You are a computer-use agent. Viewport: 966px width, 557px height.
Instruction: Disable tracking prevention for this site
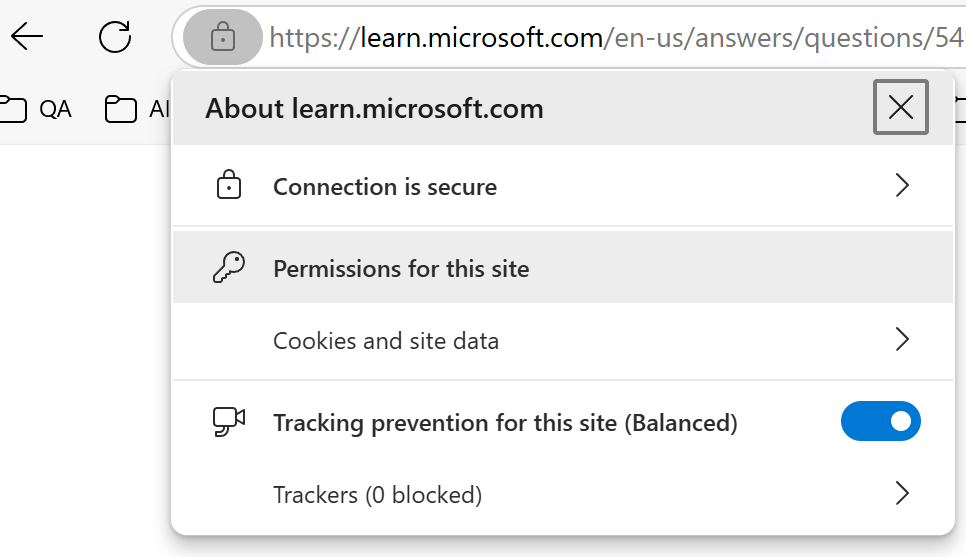point(880,422)
